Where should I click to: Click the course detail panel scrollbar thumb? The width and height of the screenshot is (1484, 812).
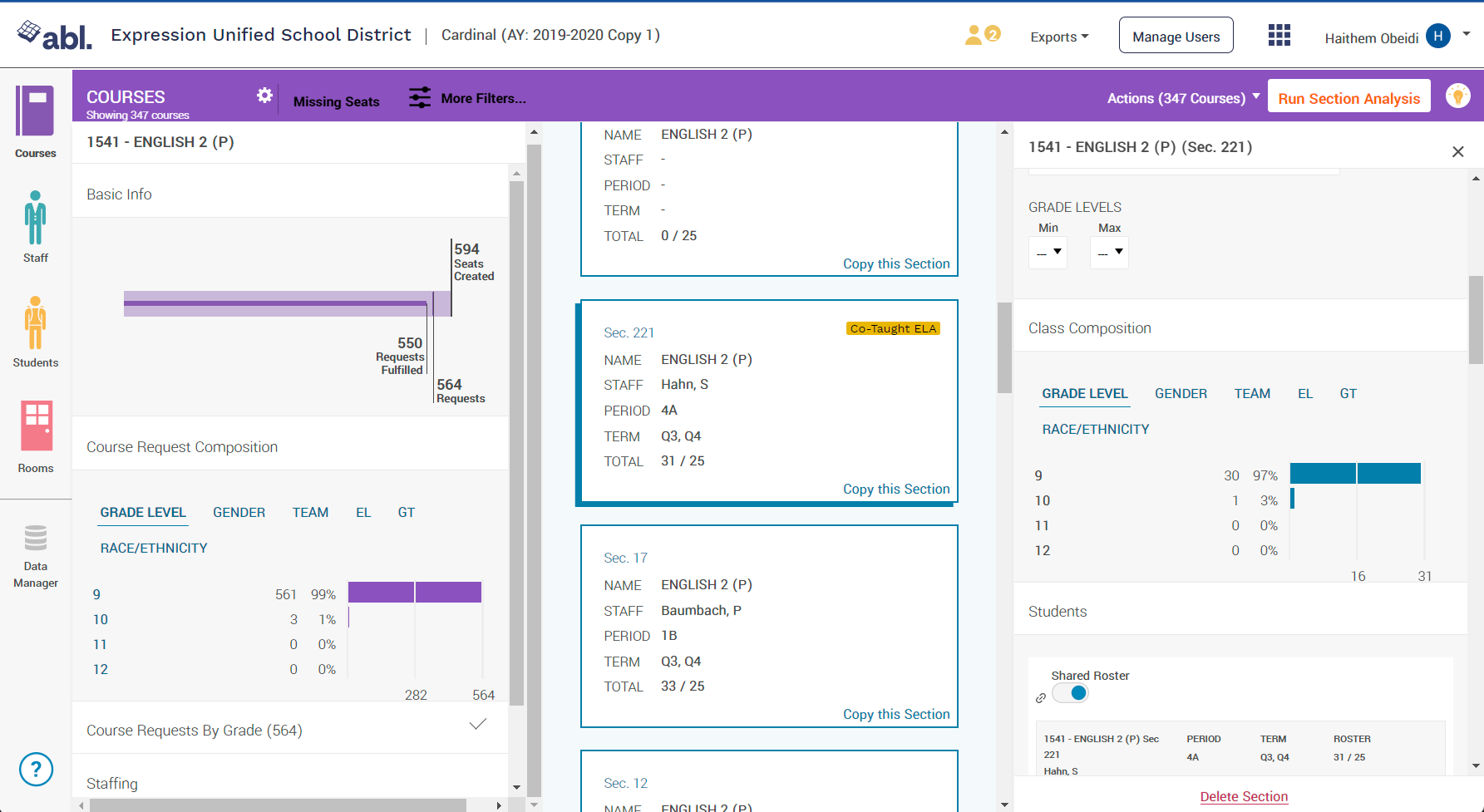point(516,442)
